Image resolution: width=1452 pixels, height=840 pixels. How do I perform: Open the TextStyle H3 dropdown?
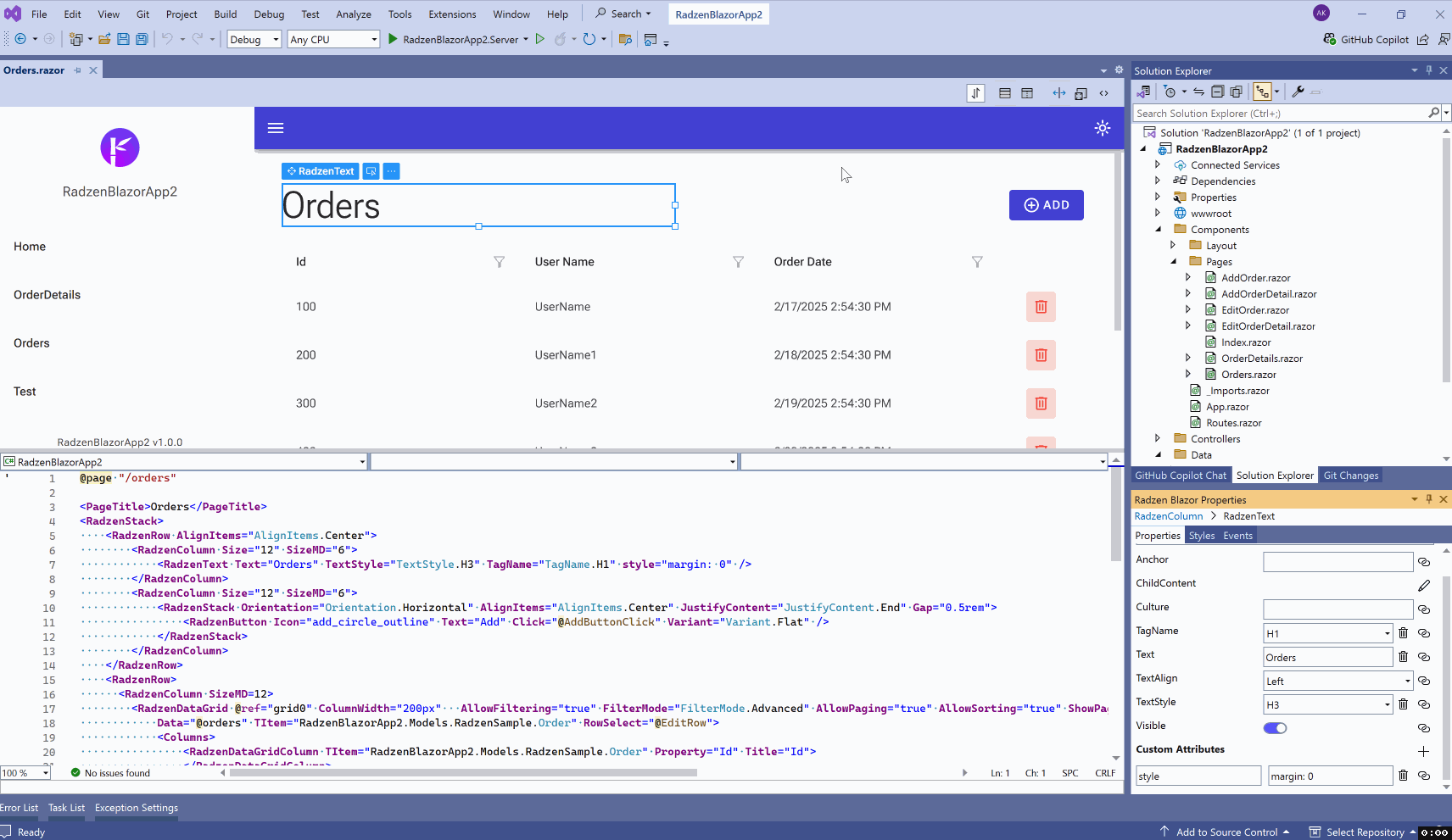(x=1388, y=704)
